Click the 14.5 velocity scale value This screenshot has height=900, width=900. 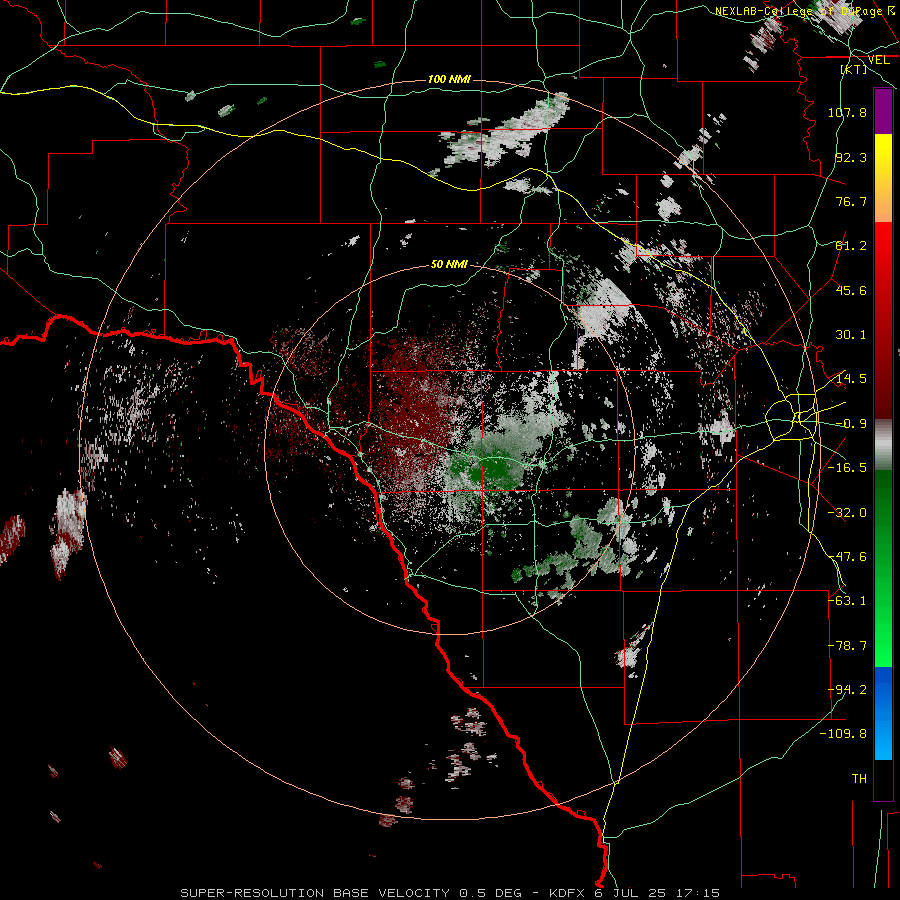tap(851, 379)
